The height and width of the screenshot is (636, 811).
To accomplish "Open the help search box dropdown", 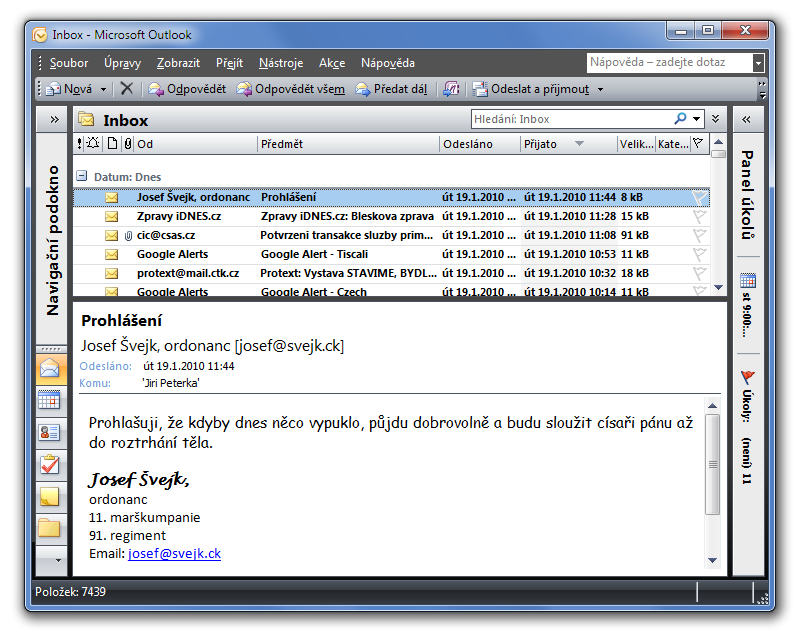I will click(x=758, y=63).
